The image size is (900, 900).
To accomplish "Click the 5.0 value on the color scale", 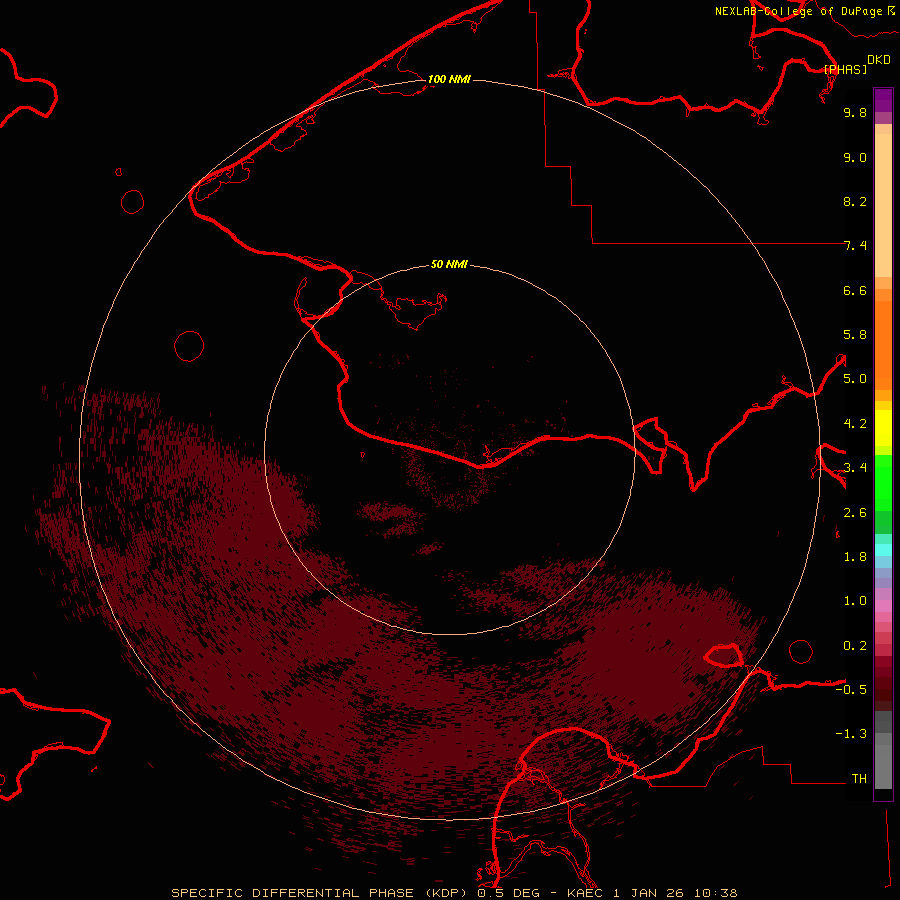I will 855,379.
